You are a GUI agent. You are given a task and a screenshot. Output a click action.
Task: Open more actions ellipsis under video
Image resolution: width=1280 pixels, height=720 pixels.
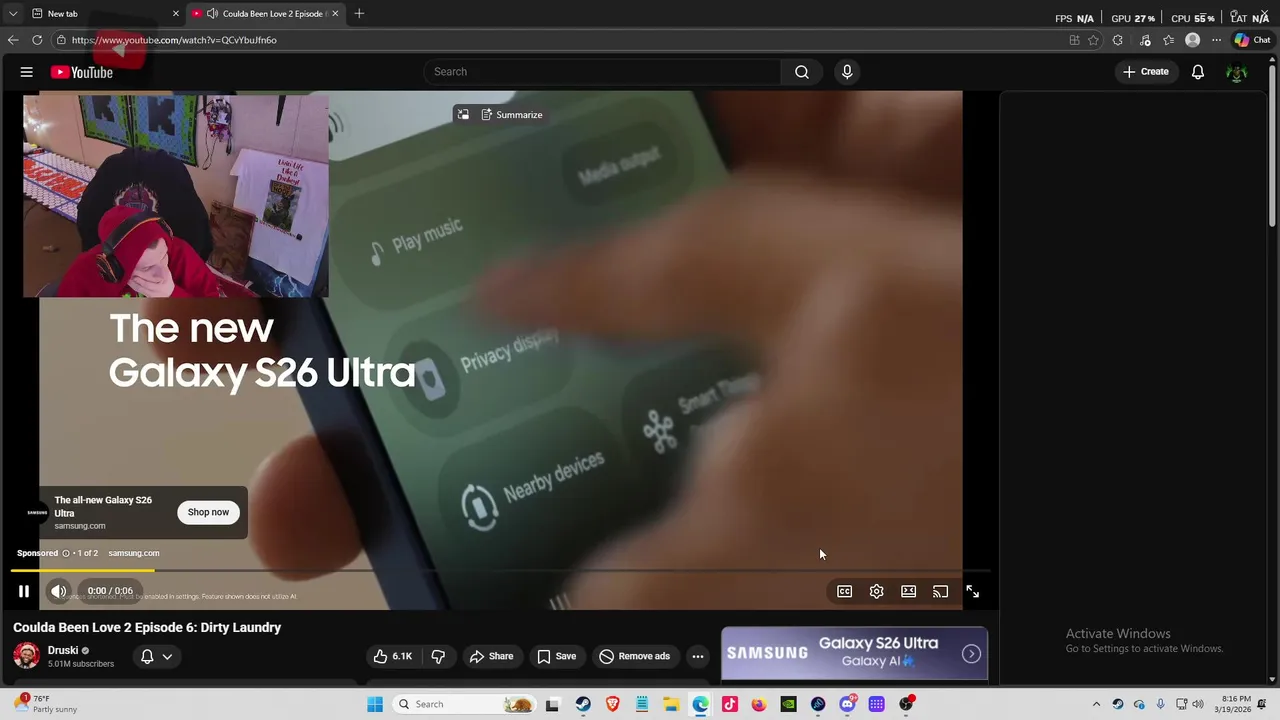pyautogui.click(x=698, y=656)
